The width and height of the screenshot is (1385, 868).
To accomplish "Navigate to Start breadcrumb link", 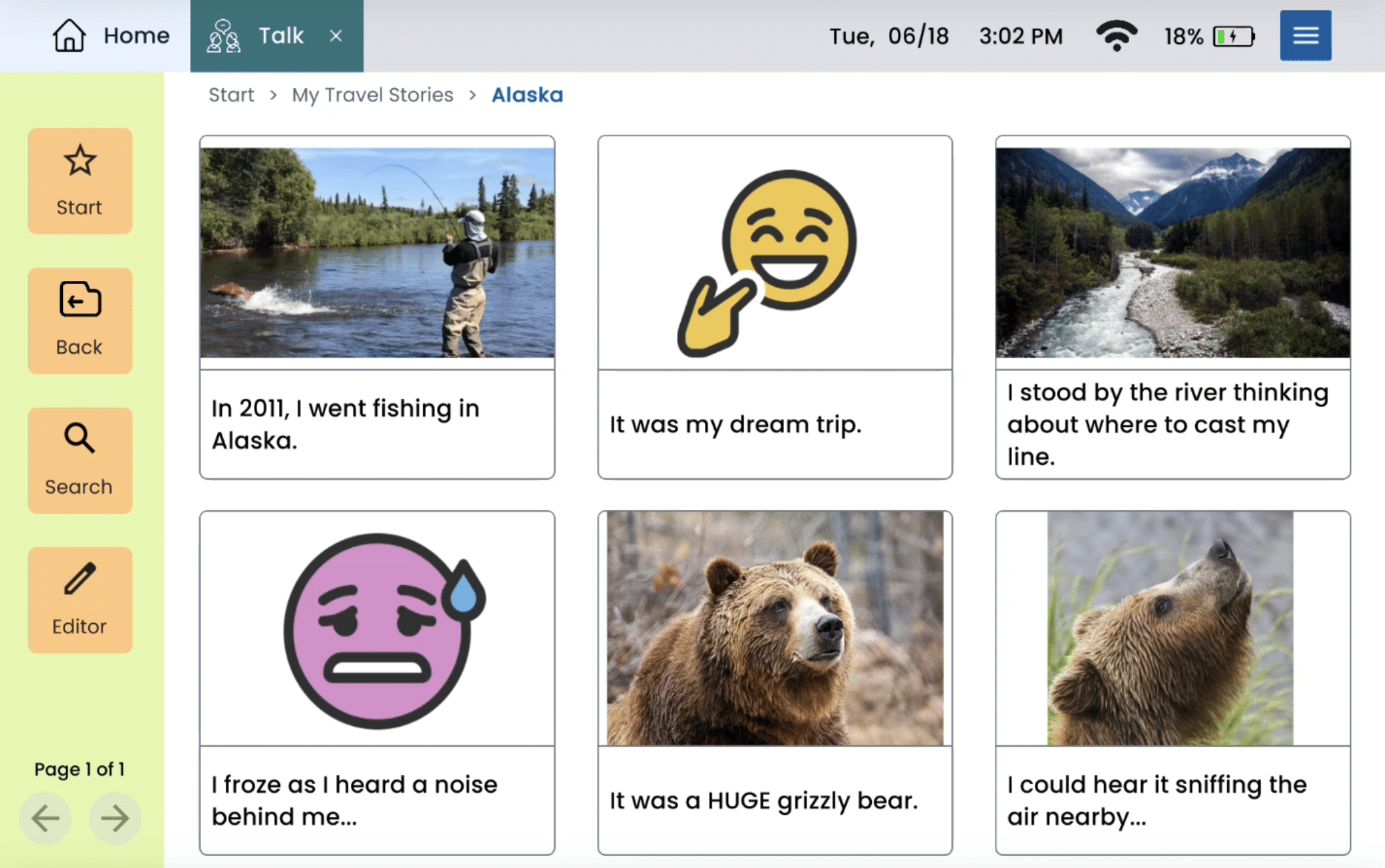I will (x=231, y=95).
